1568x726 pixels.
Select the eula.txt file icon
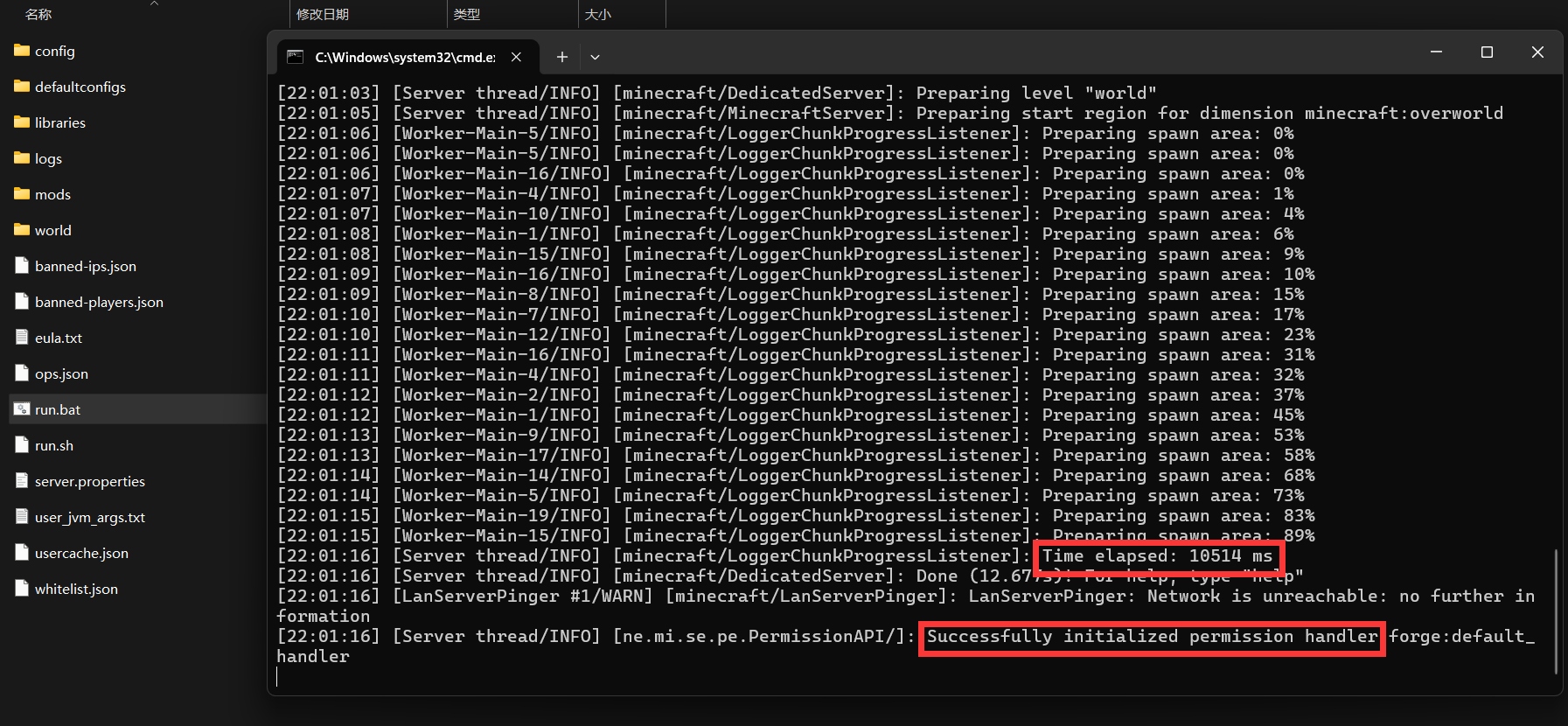pyautogui.click(x=22, y=338)
